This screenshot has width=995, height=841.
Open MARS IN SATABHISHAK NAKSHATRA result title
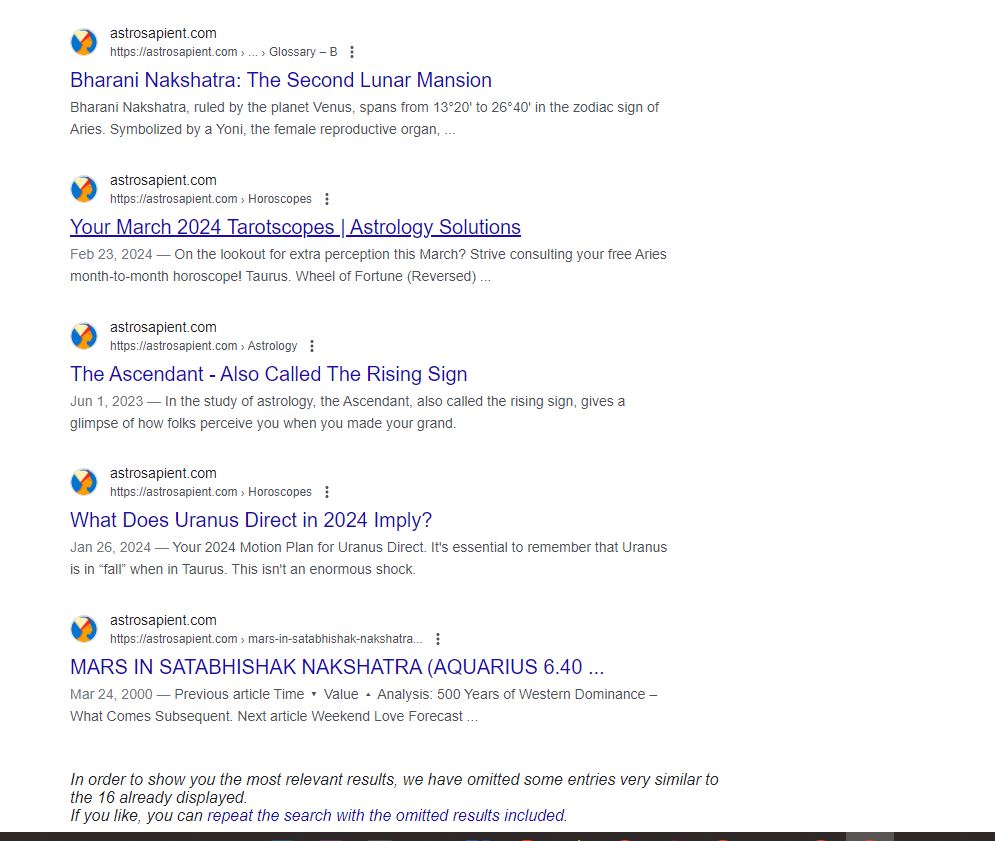click(x=337, y=667)
